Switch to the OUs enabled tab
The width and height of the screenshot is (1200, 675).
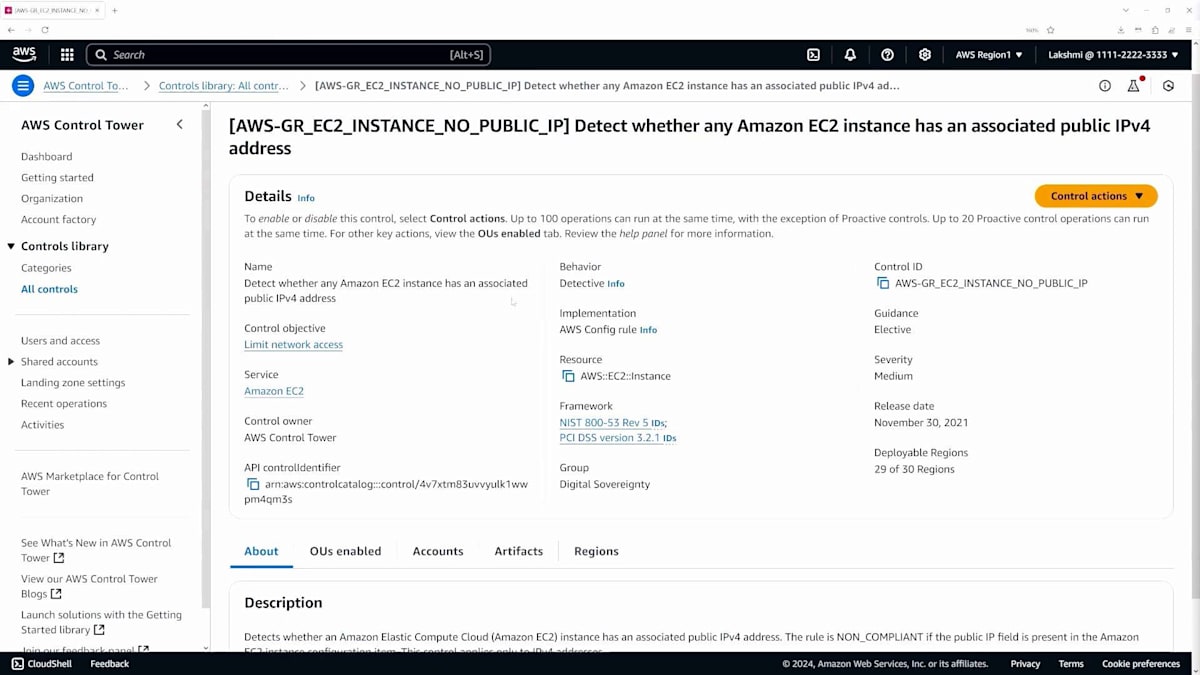click(345, 551)
